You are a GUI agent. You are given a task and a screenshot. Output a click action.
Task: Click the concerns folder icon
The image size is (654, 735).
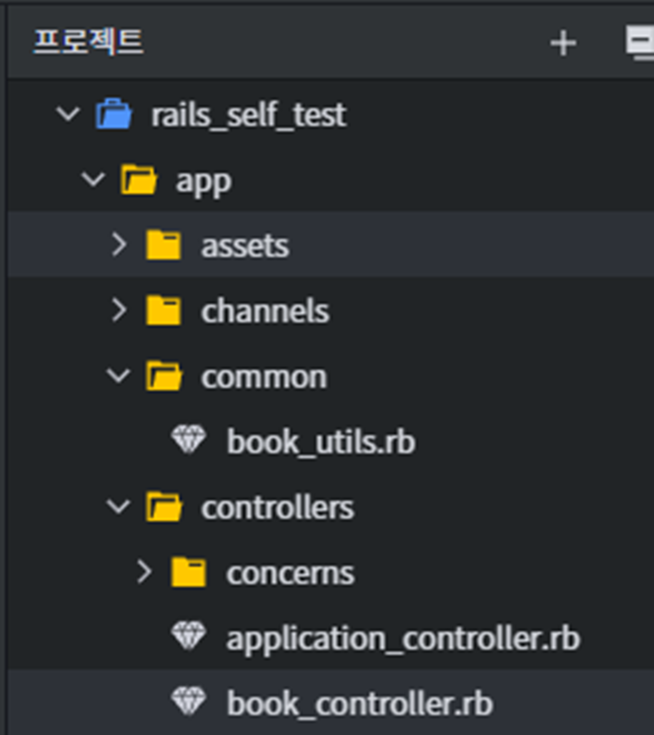tap(188, 572)
